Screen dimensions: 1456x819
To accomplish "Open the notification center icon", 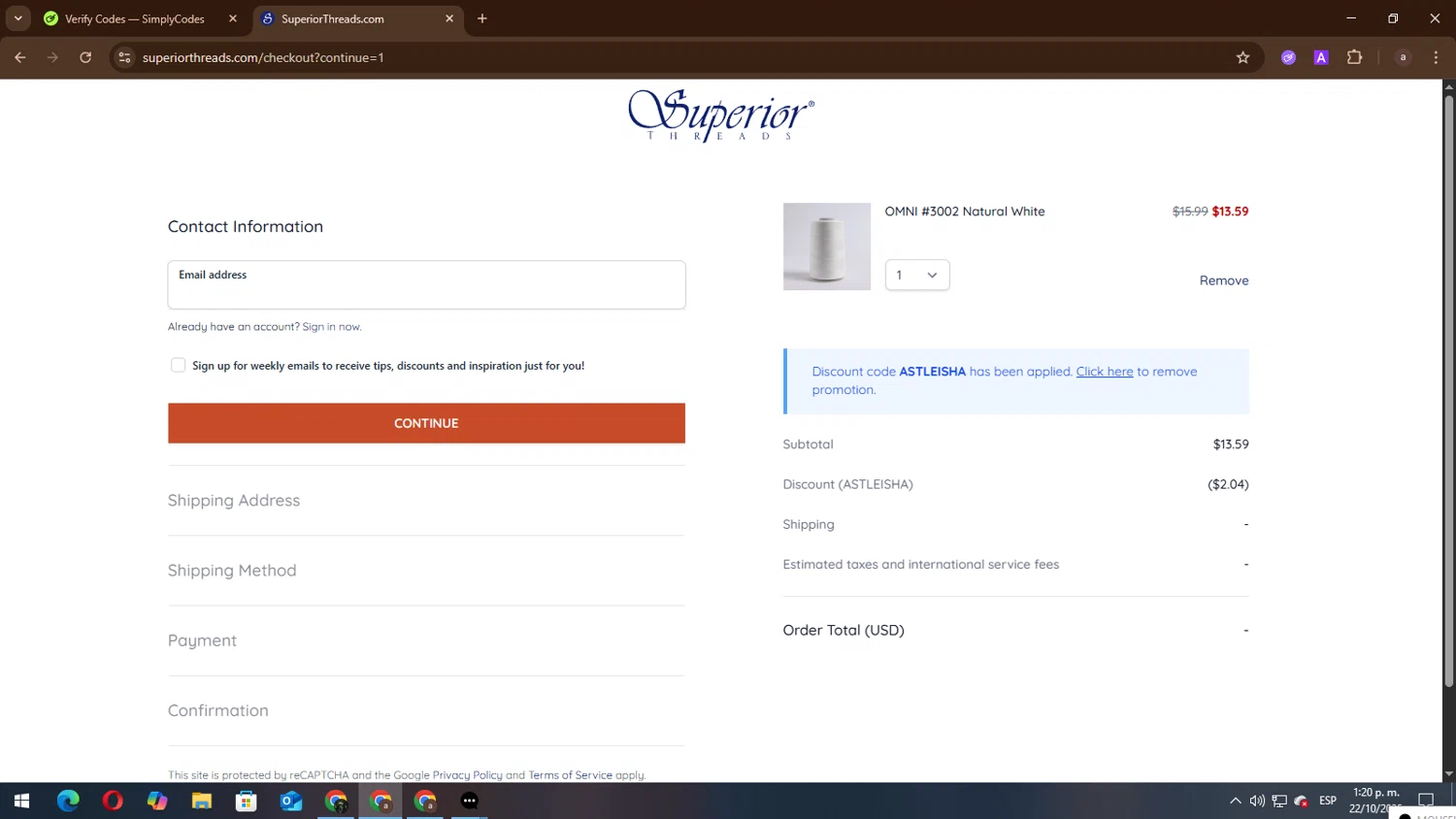I will [1426, 801].
